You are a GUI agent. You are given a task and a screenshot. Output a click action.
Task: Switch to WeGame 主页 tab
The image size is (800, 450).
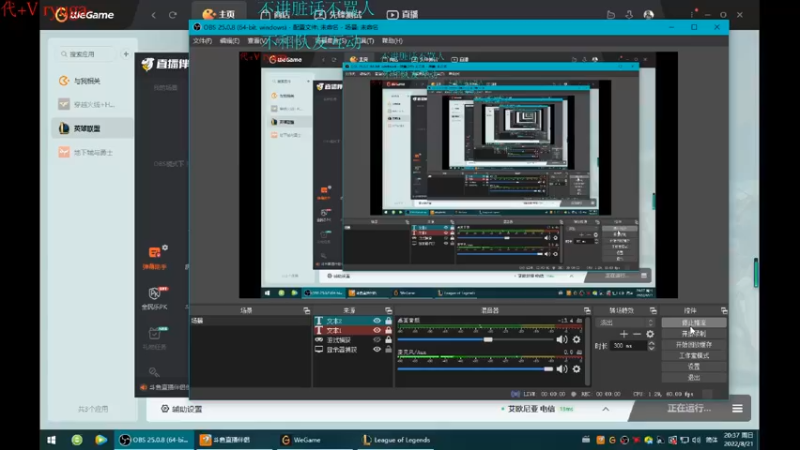(219, 14)
